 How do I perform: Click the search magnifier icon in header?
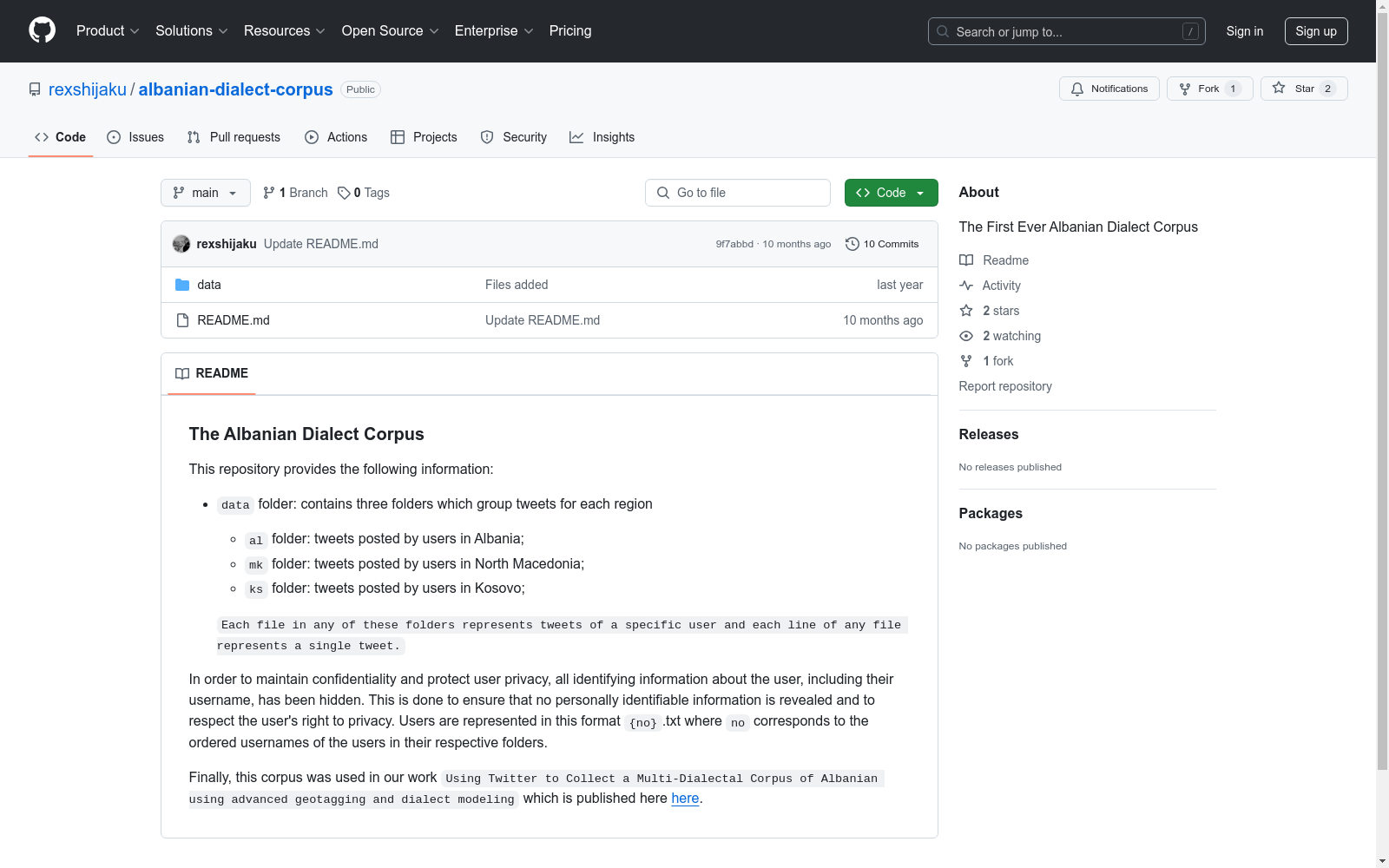click(943, 31)
